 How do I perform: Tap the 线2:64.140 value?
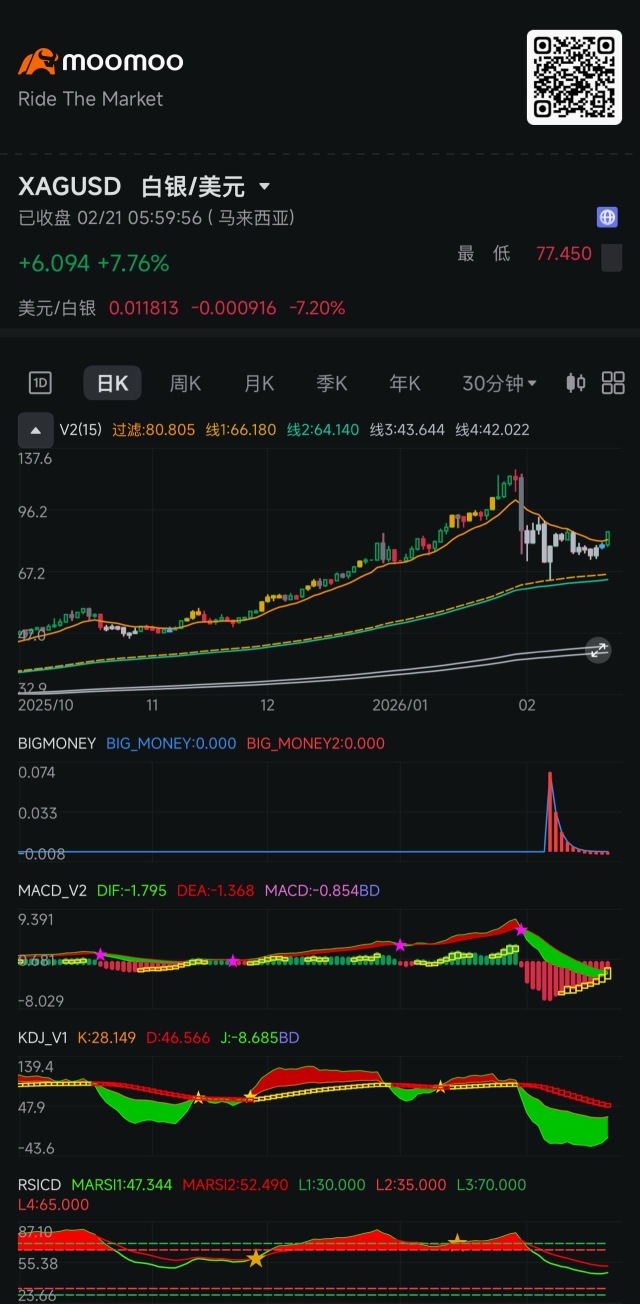(323, 430)
